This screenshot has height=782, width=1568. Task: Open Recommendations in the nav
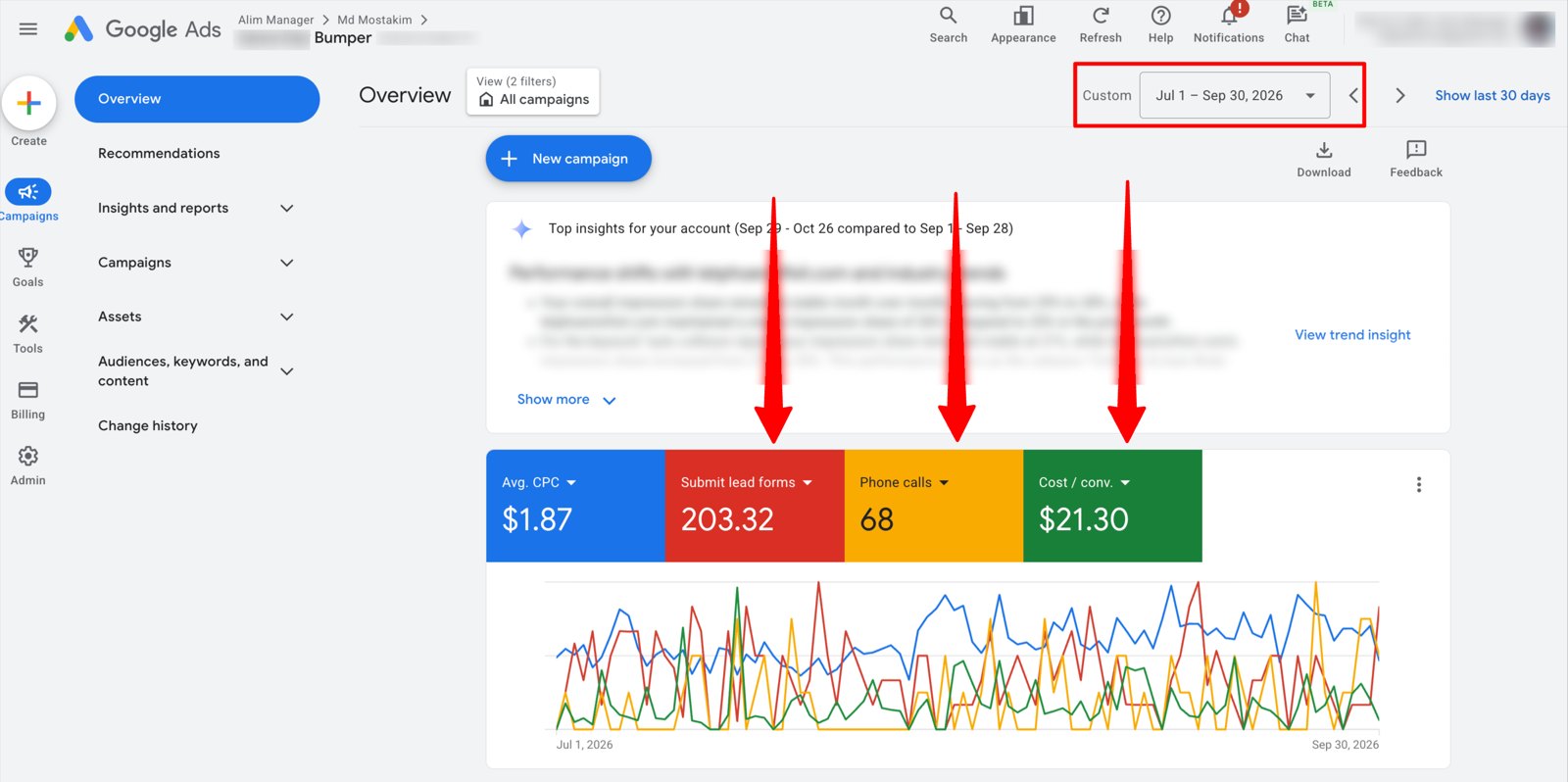point(159,154)
